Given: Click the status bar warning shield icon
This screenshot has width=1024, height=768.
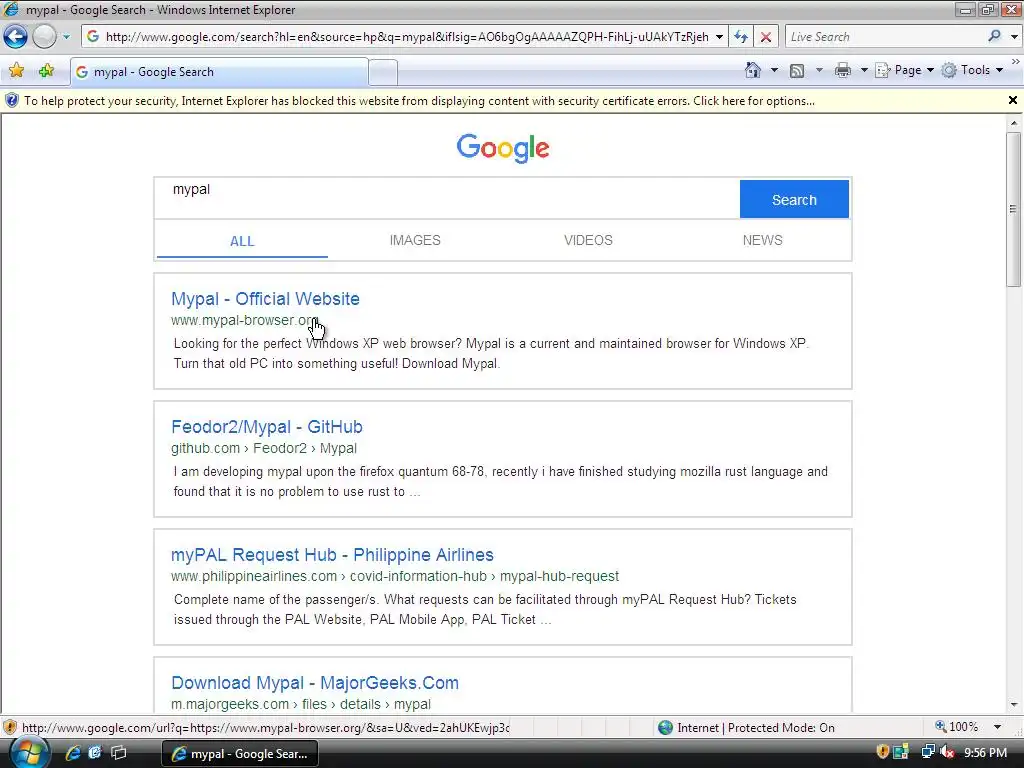Looking at the screenshot, I should point(10,727).
